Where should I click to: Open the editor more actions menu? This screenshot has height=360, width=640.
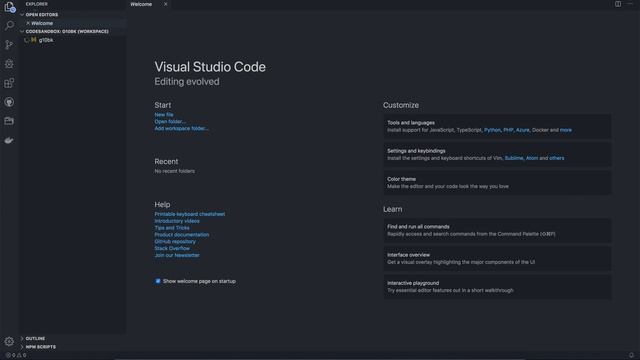pyautogui.click(x=630, y=4)
